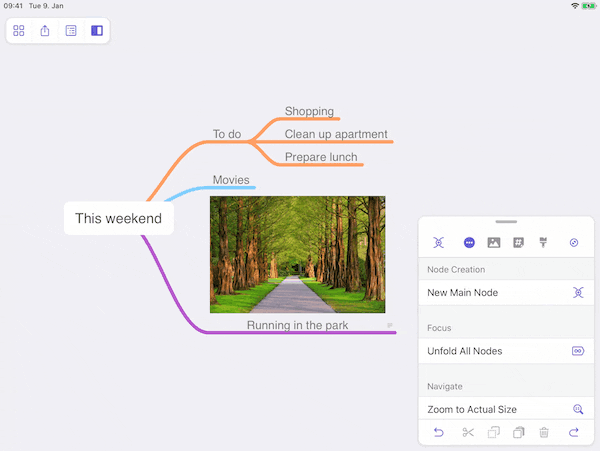
Task: Open the document grid overview icon
Action: 19,31
